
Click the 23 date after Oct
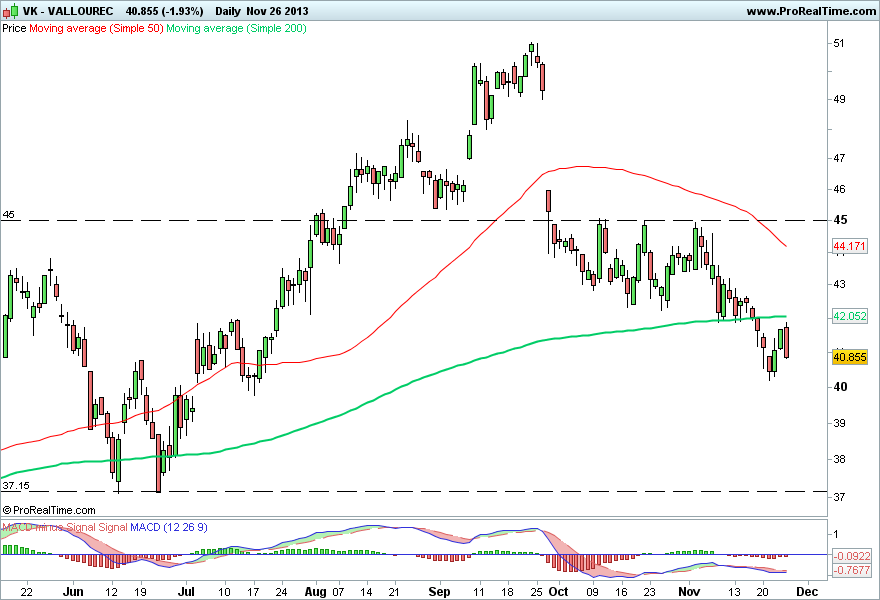(x=649, y=592)
